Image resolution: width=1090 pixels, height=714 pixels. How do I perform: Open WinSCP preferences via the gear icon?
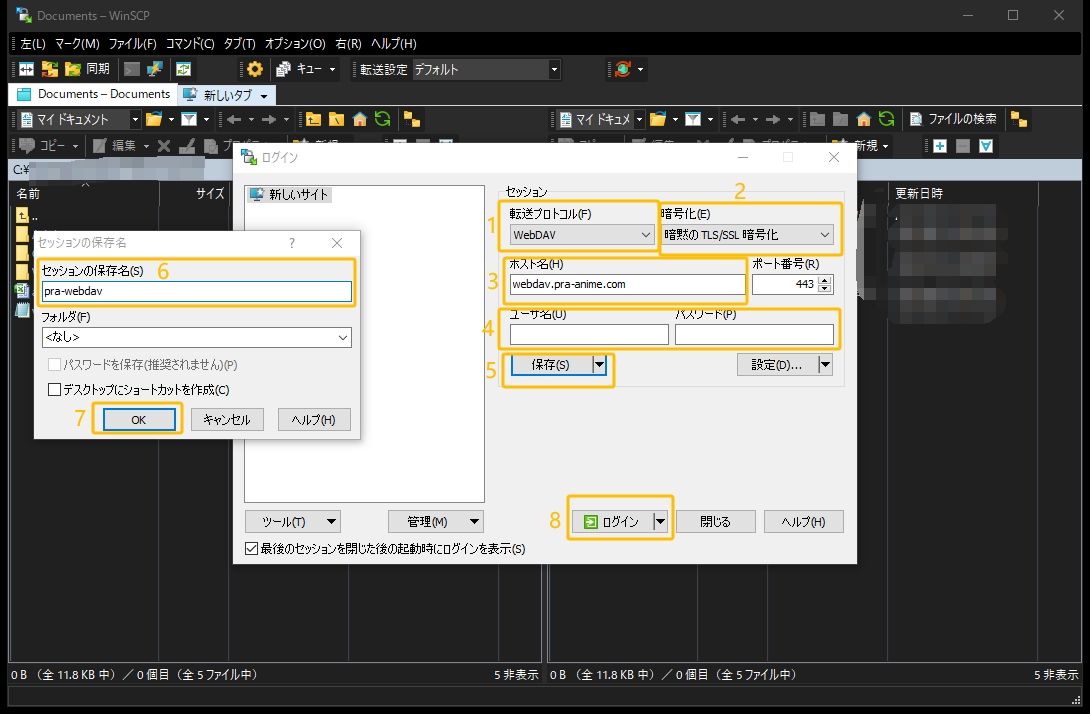click(253, 69)
